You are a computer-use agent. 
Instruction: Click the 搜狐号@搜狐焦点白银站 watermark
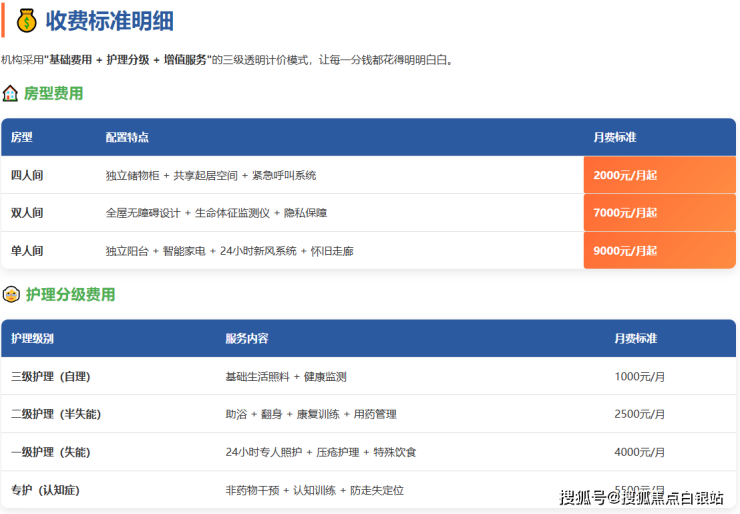[641, 497]
